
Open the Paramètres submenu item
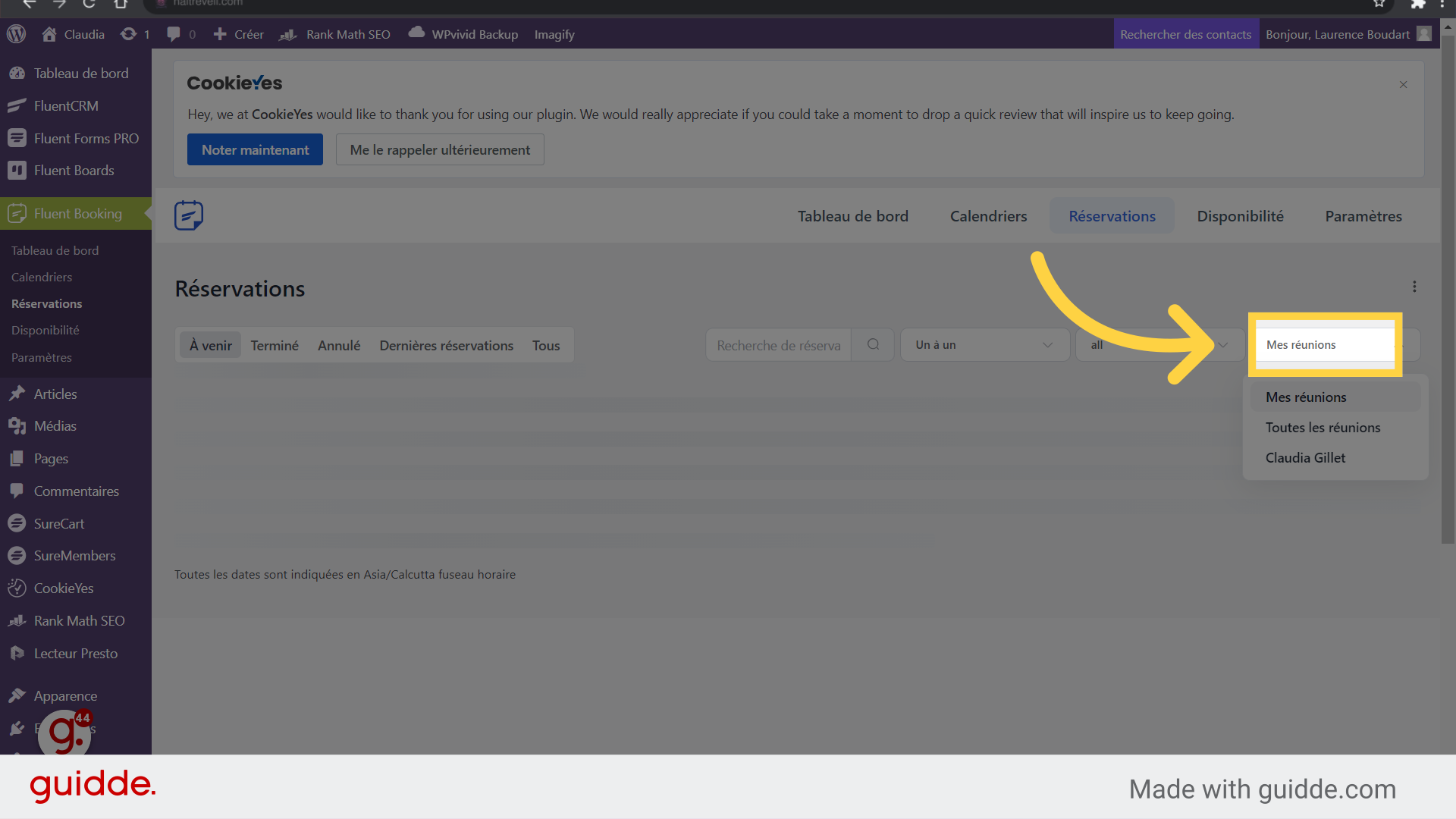(x=42, y=357)
